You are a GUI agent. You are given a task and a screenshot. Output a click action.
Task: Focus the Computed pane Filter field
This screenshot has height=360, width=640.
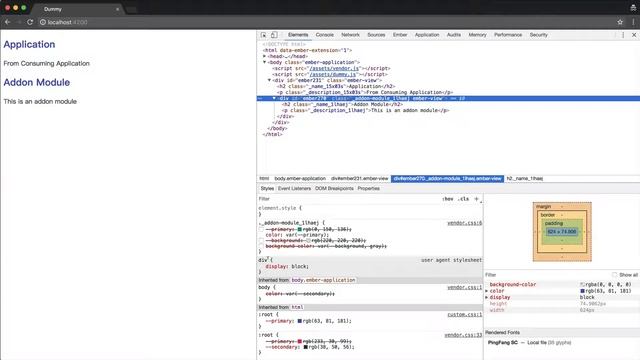[x=547, y=275]
